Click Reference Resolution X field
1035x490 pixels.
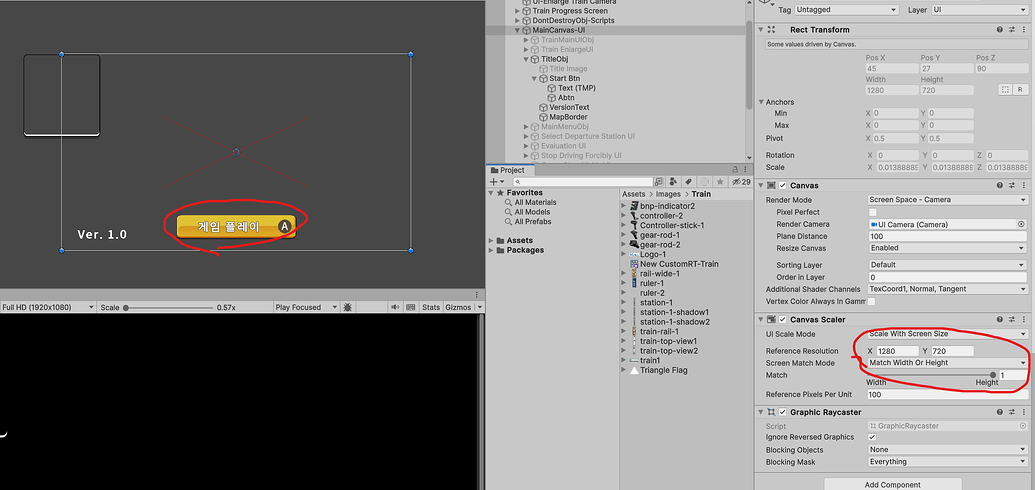click(897, 351)
